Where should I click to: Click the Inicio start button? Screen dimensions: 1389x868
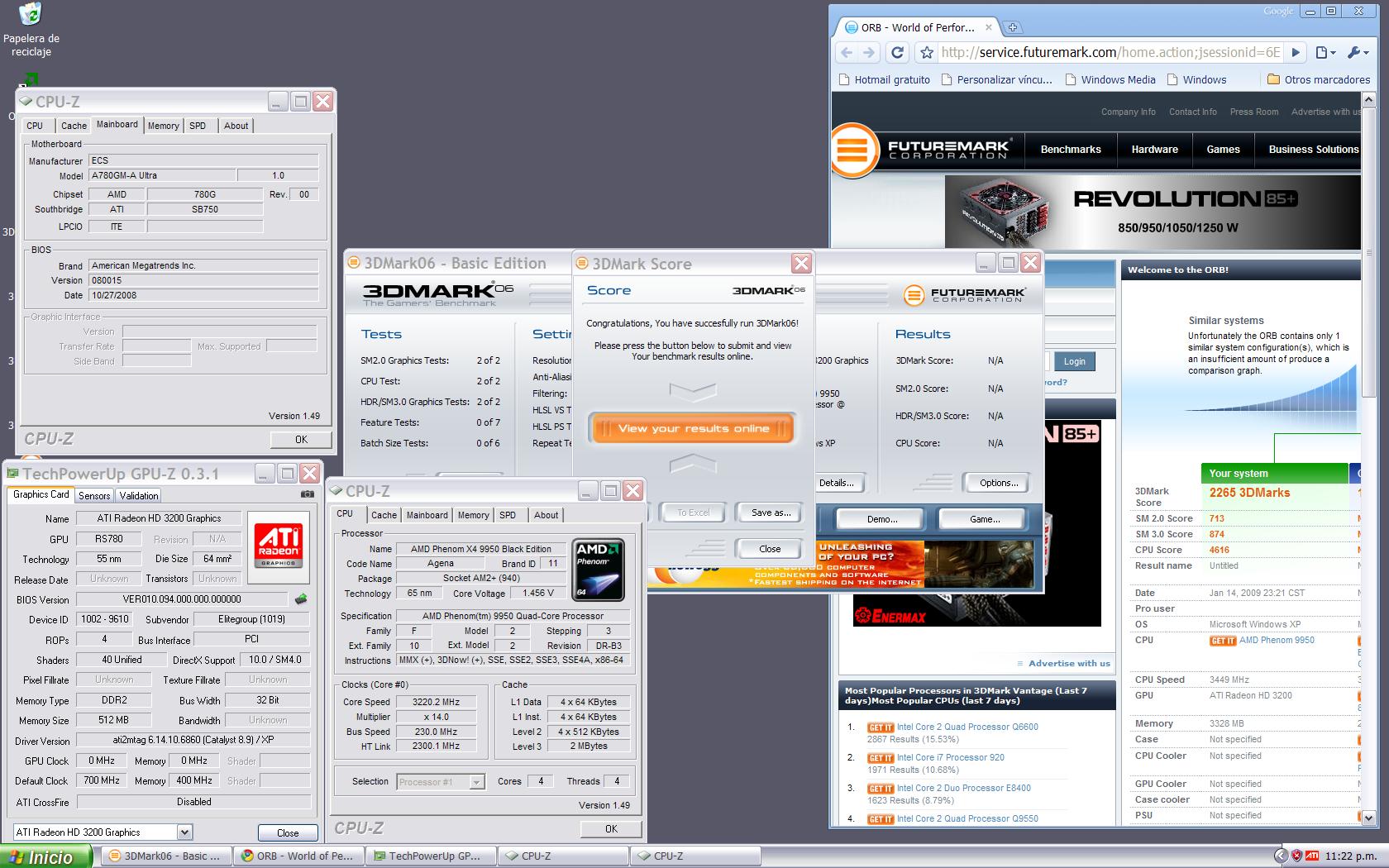[x=45, y=857]
